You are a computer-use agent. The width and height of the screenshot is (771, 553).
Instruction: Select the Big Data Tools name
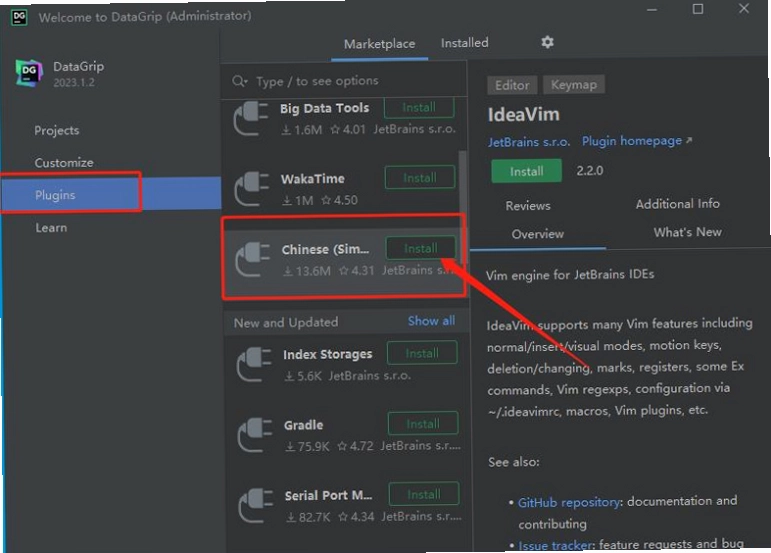[325, 108]
